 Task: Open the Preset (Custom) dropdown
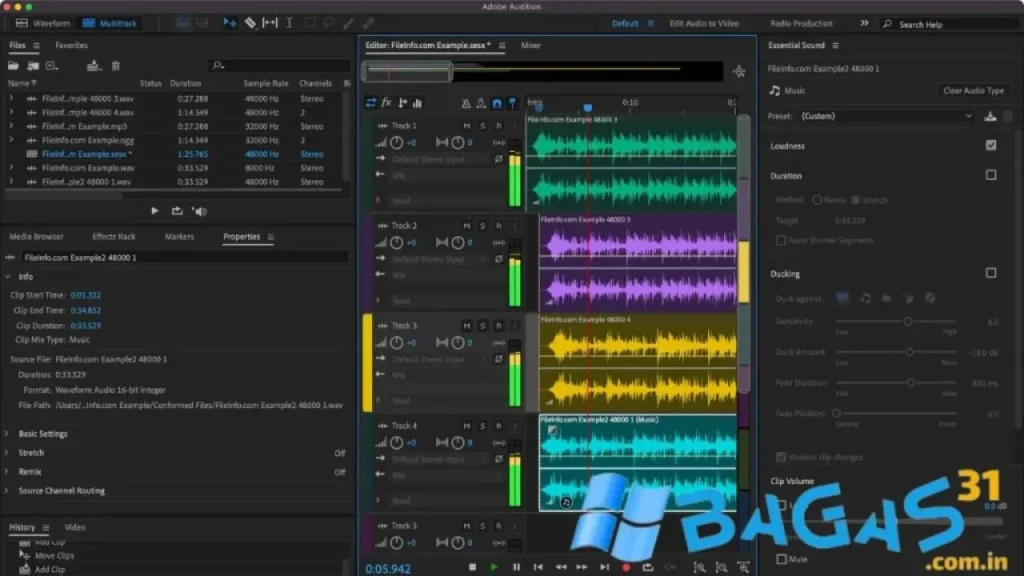(x=886, y=116)
